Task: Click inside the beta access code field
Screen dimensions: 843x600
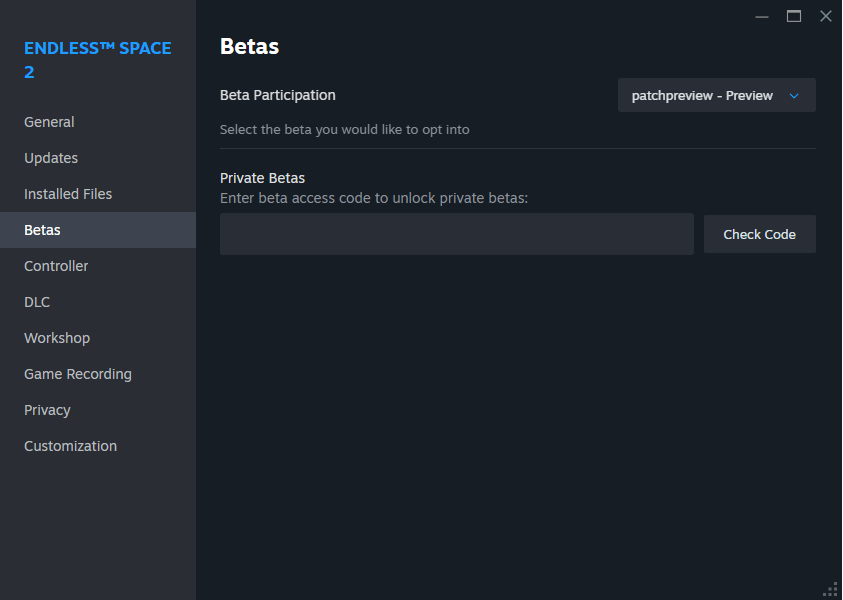Action: pyautogui.click(x=456, y=233)
